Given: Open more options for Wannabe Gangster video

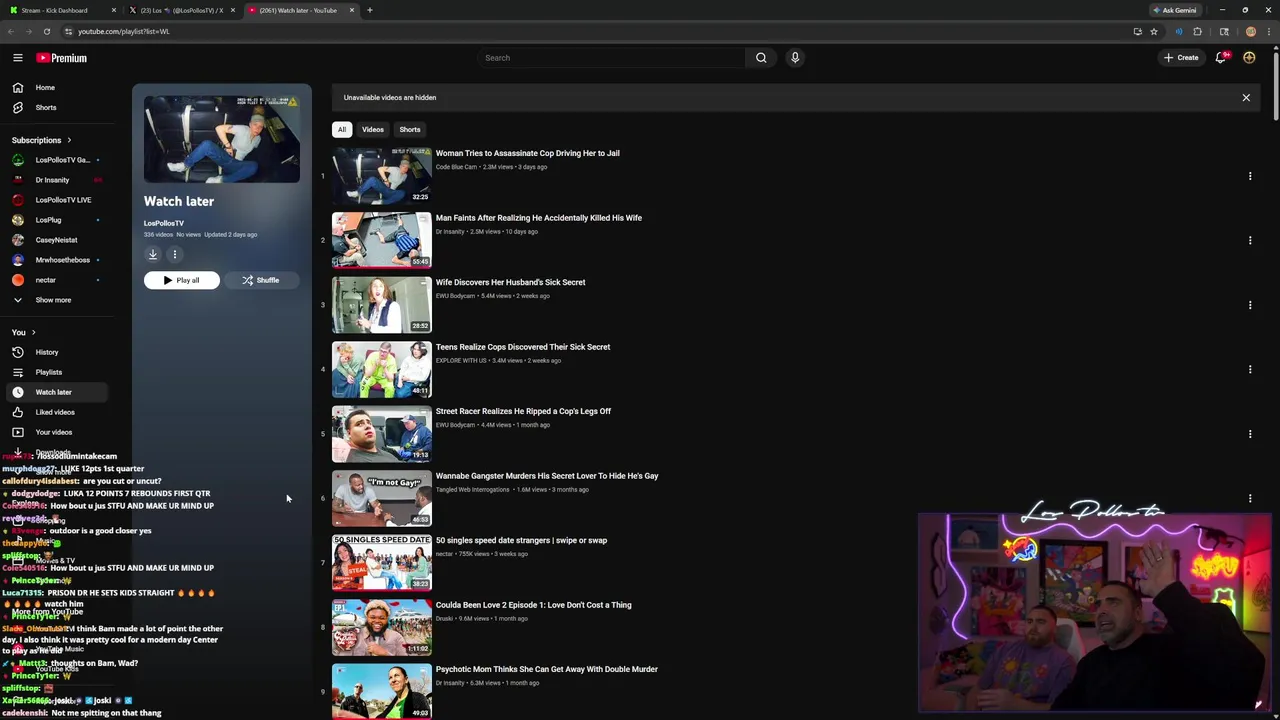Looking at the screenshot, I should coord(1249,498).
